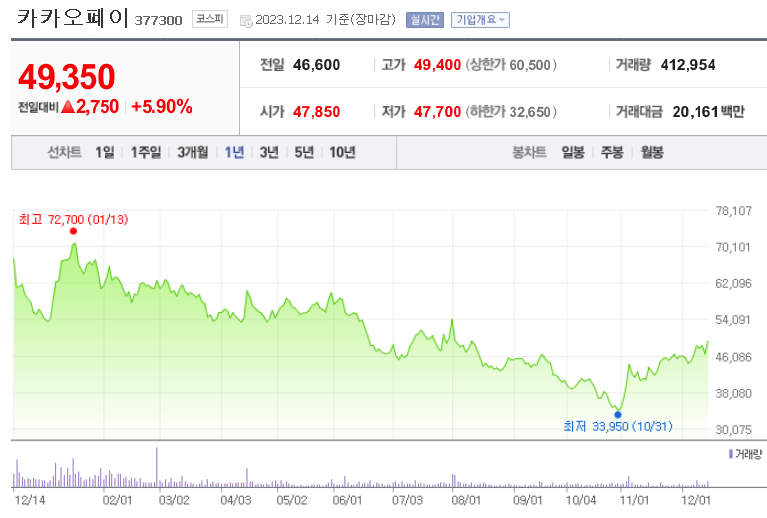
Task: Click the 12/14 x-axis date label
Action: tap(29, 500)
